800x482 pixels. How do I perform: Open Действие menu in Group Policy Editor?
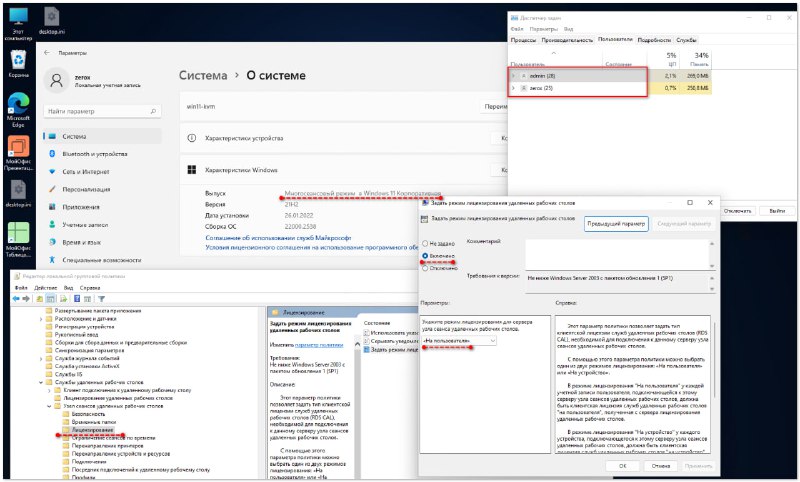point(45,288)
